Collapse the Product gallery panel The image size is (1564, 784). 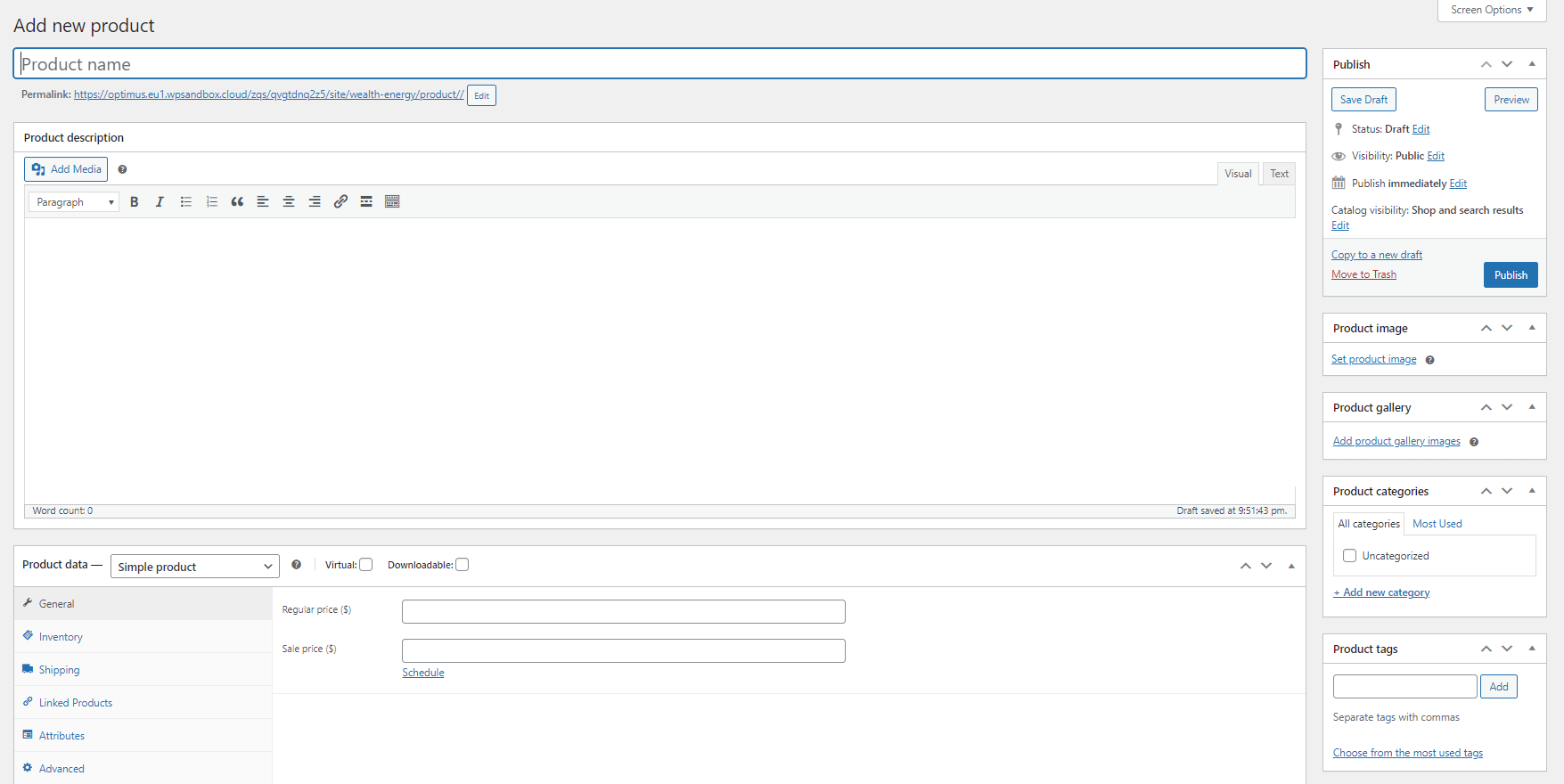point(1532,407)
